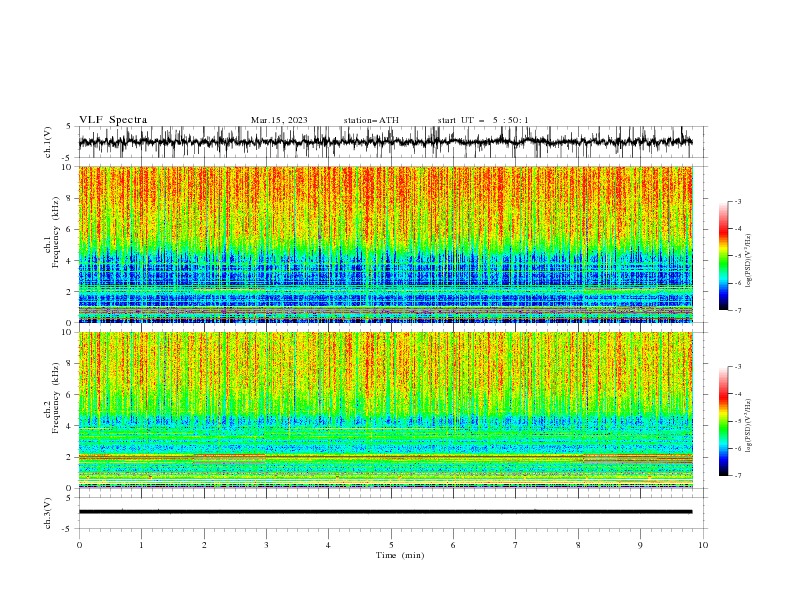This screenshot has width=792, height=612.
Task: Click the "Time (min)" axis label
Action: 400,555
